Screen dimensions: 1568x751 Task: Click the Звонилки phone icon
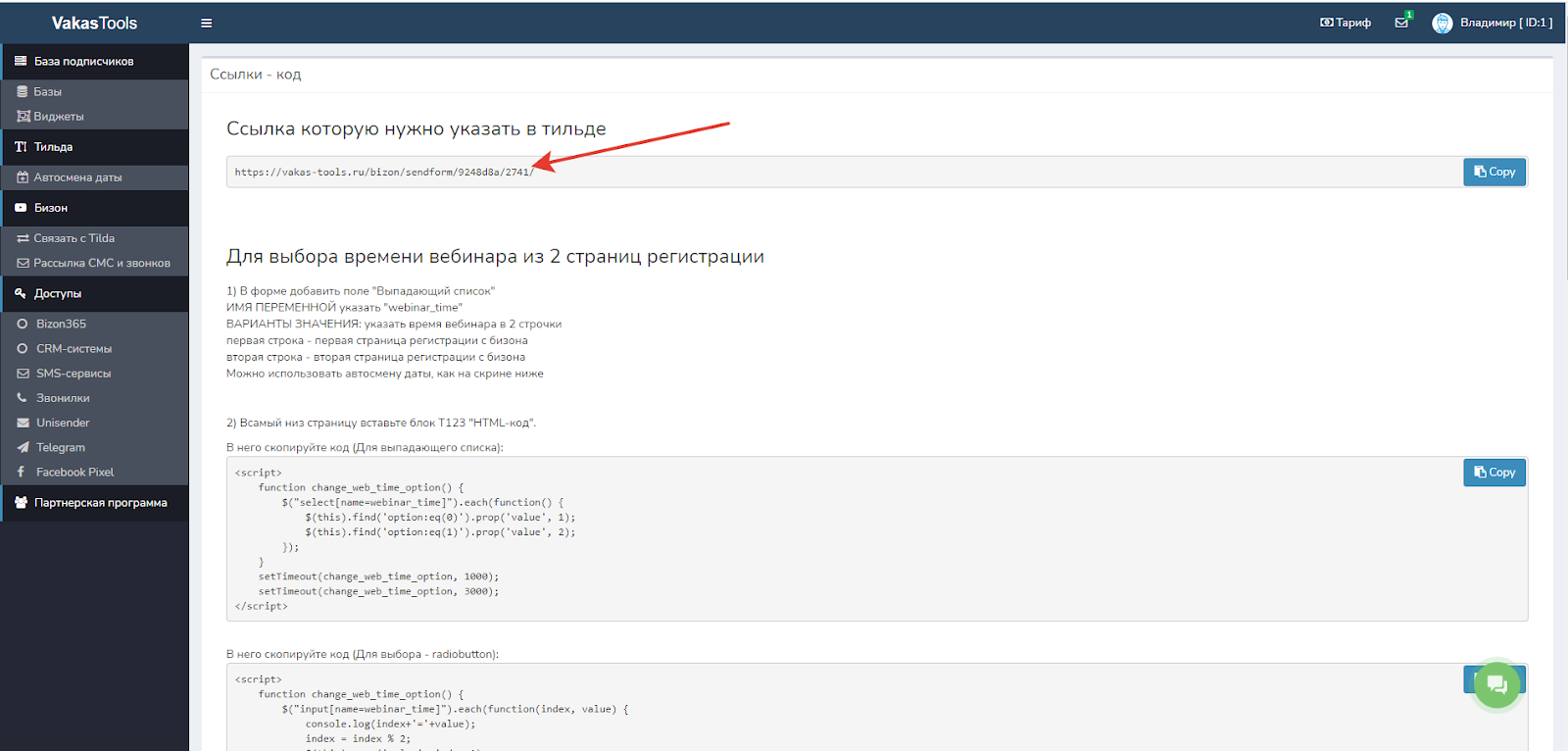(23, 398)
